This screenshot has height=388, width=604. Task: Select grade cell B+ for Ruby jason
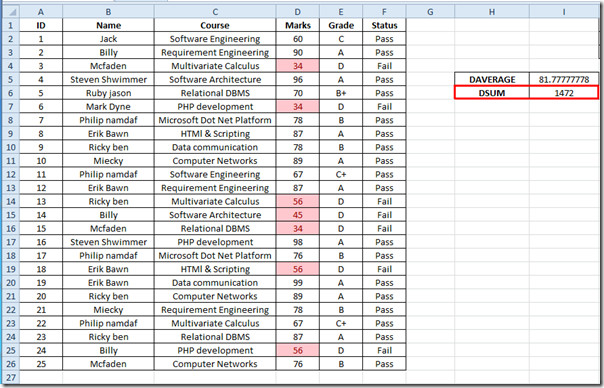341,93
